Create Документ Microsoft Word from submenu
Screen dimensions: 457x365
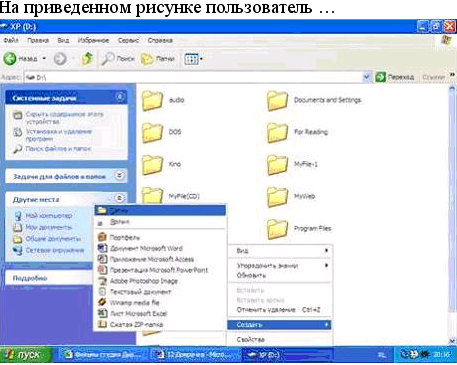point(160,248)
